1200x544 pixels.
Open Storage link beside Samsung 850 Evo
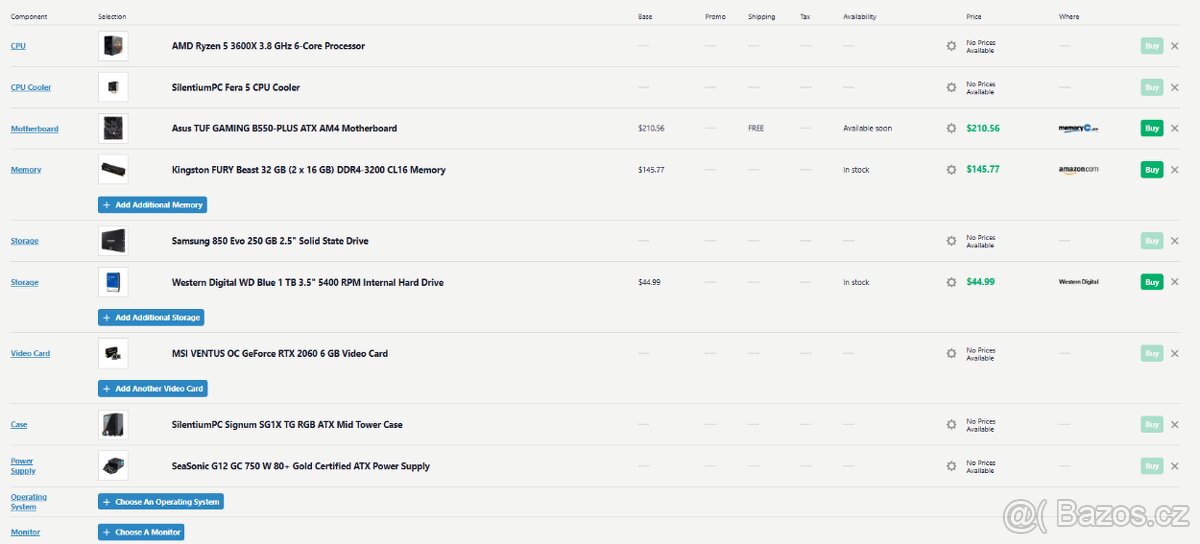[25, 241]
